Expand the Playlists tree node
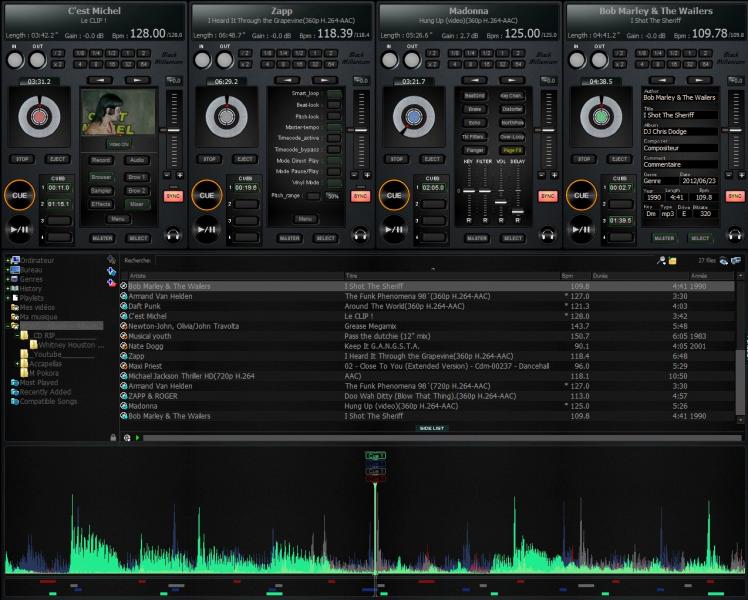748x600 pixels. click(8, 298)
